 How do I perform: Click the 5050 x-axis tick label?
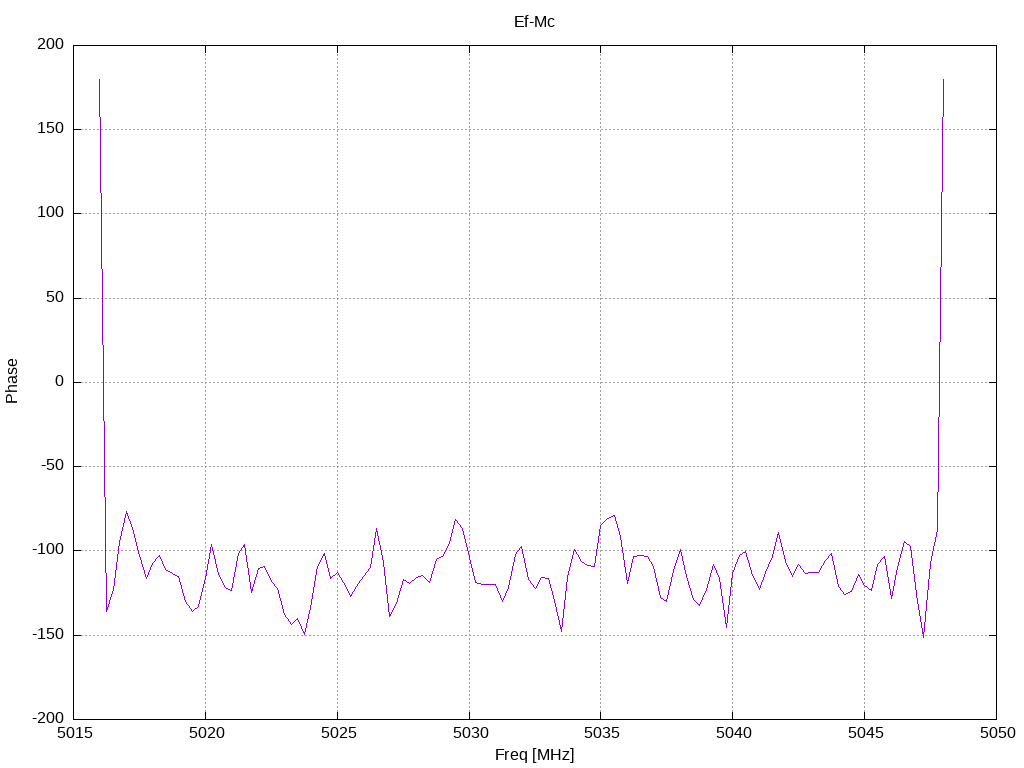pos(997,733)
